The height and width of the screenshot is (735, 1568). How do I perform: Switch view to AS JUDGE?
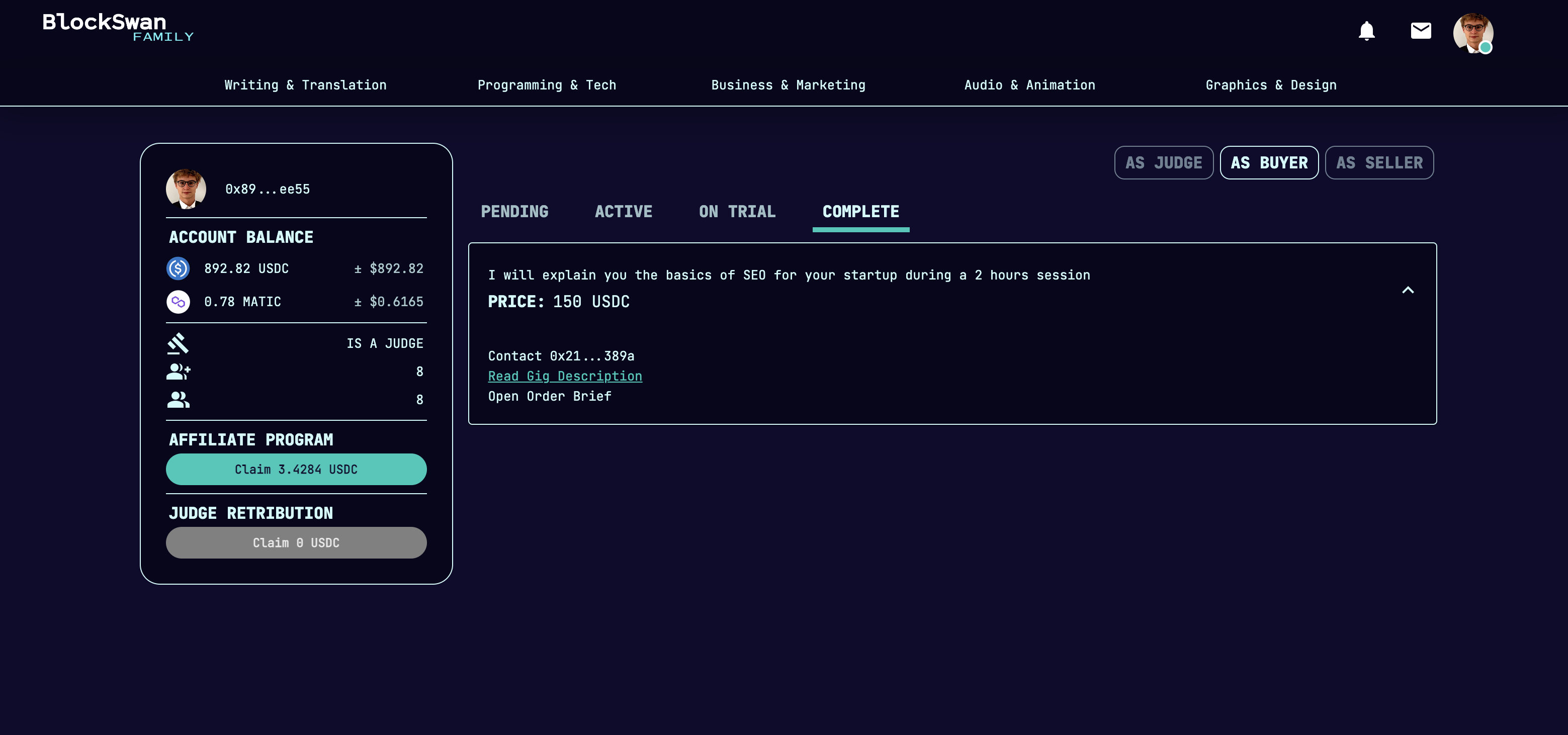click(x=1163, y=163)
